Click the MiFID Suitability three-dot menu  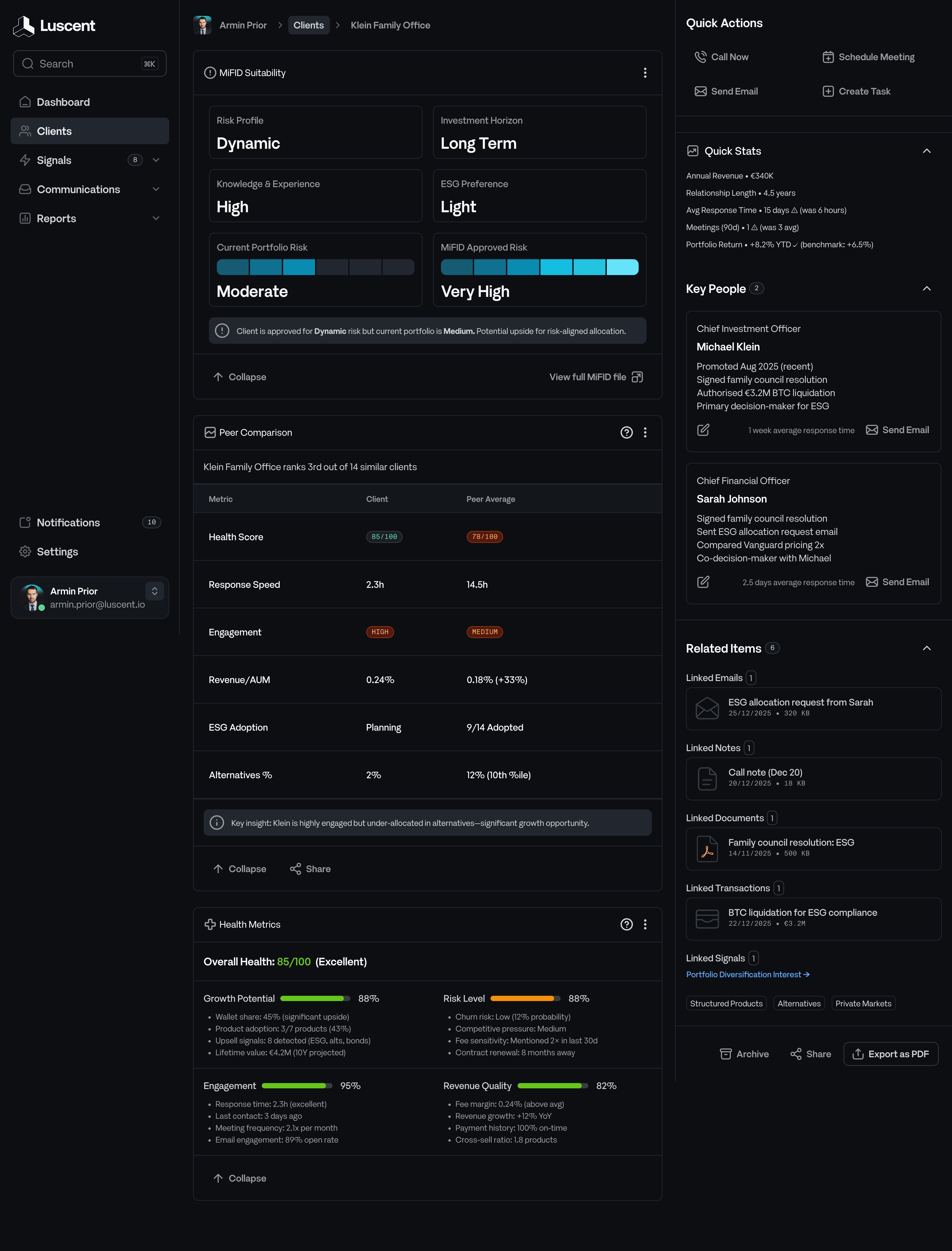[645, 73]
